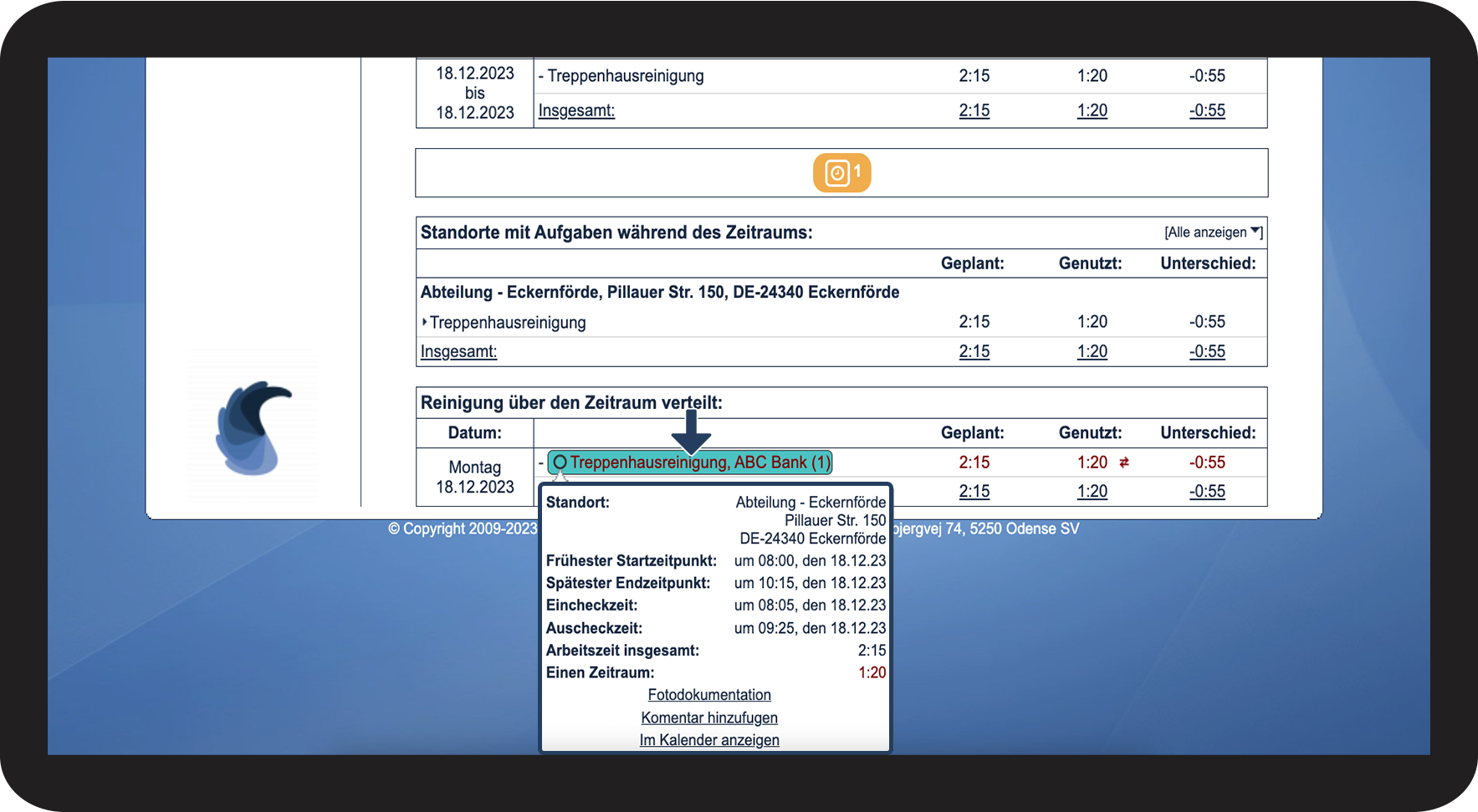Click the blue swirl logo in left panel

253,428
